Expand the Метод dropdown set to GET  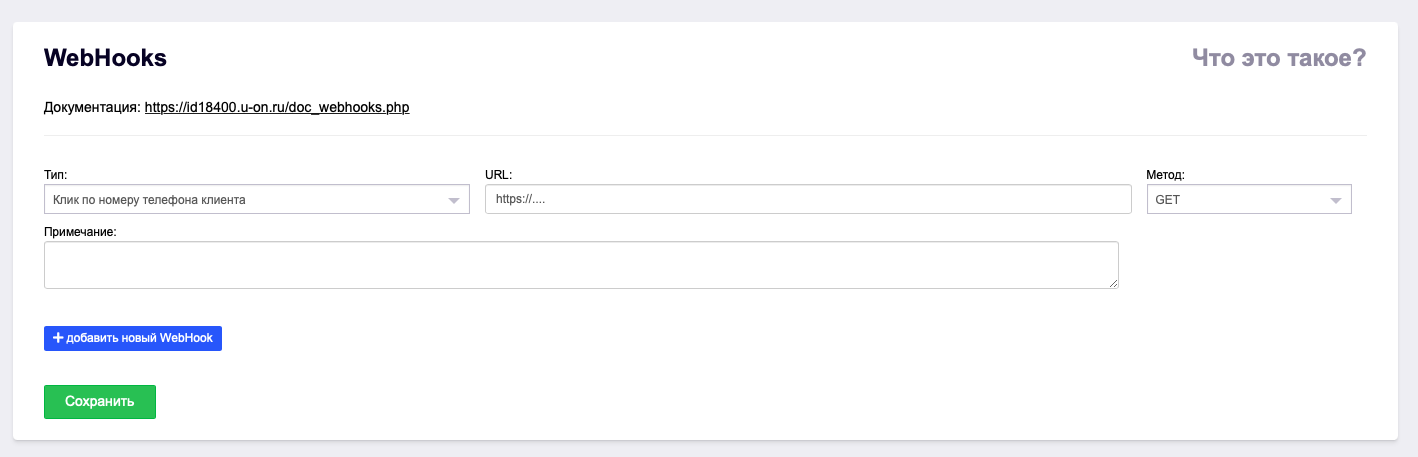click(1248, 199)
